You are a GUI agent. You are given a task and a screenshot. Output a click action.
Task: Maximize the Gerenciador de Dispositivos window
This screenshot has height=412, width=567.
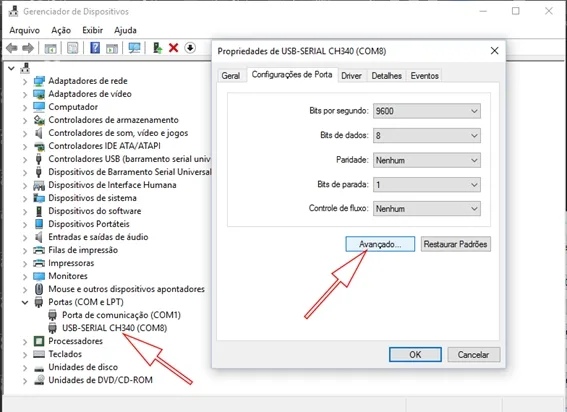click(516, 11)
